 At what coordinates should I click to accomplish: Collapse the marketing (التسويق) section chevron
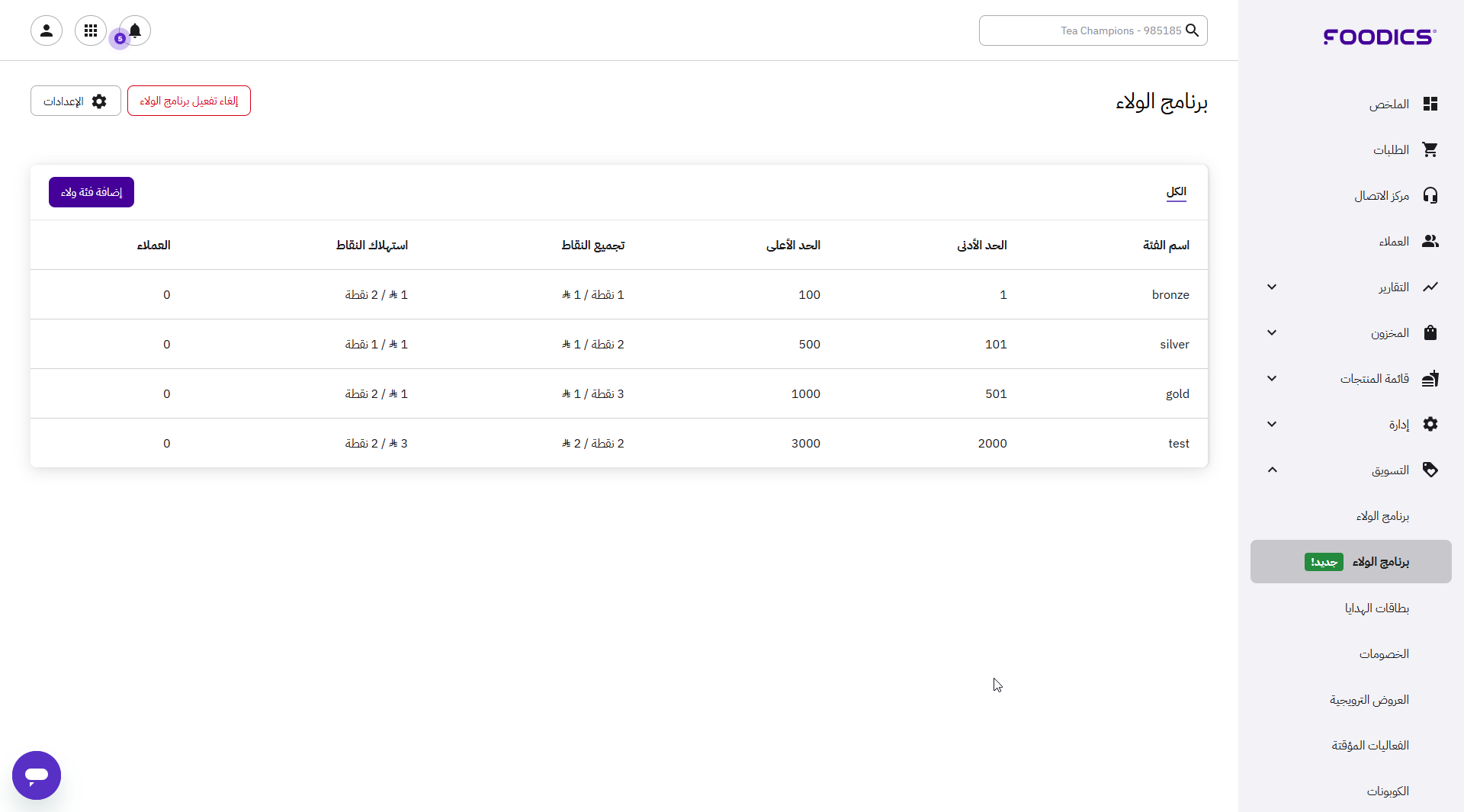(x=1272, y=470)
